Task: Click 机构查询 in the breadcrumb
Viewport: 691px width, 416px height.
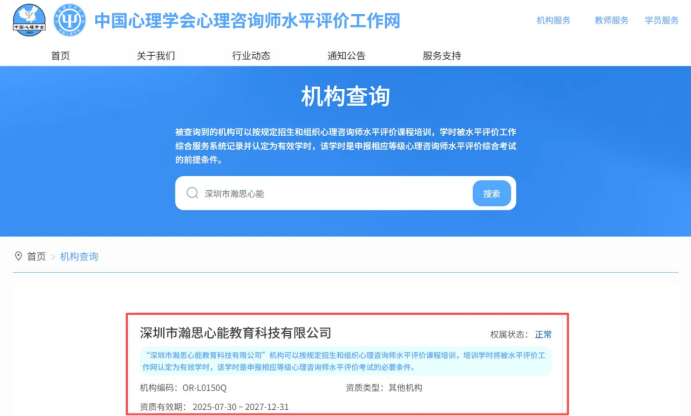Action: (x=79, y=256)
